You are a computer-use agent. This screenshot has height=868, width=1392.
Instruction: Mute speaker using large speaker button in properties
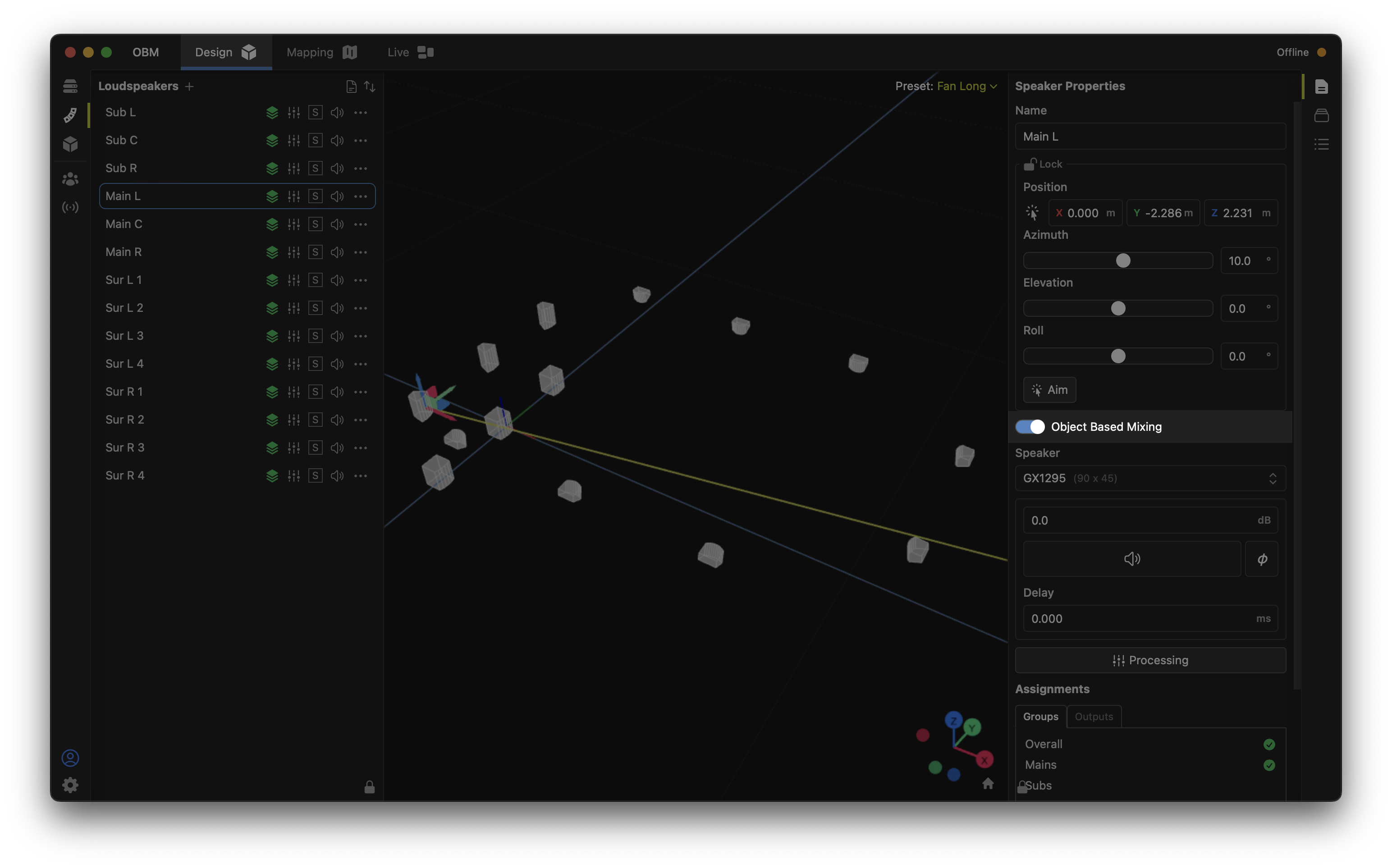1131,558
